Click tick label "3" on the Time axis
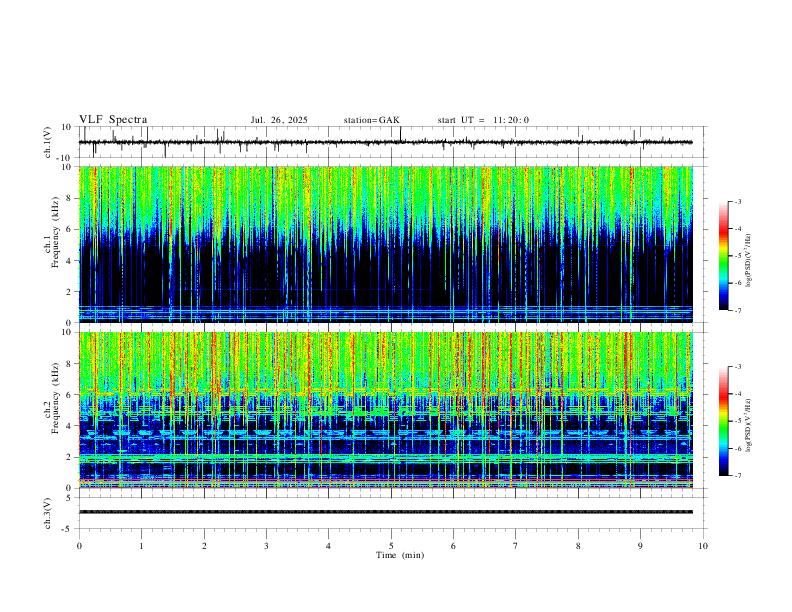 266,546
